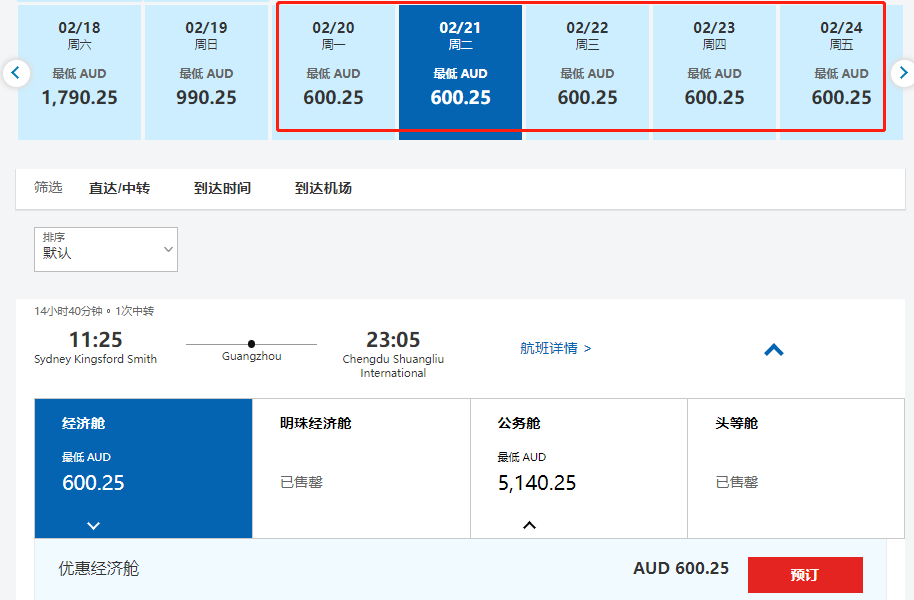Select the 02/19 Sunday date tab
Viewport: 914px width, 600px height.
point(206,70)
